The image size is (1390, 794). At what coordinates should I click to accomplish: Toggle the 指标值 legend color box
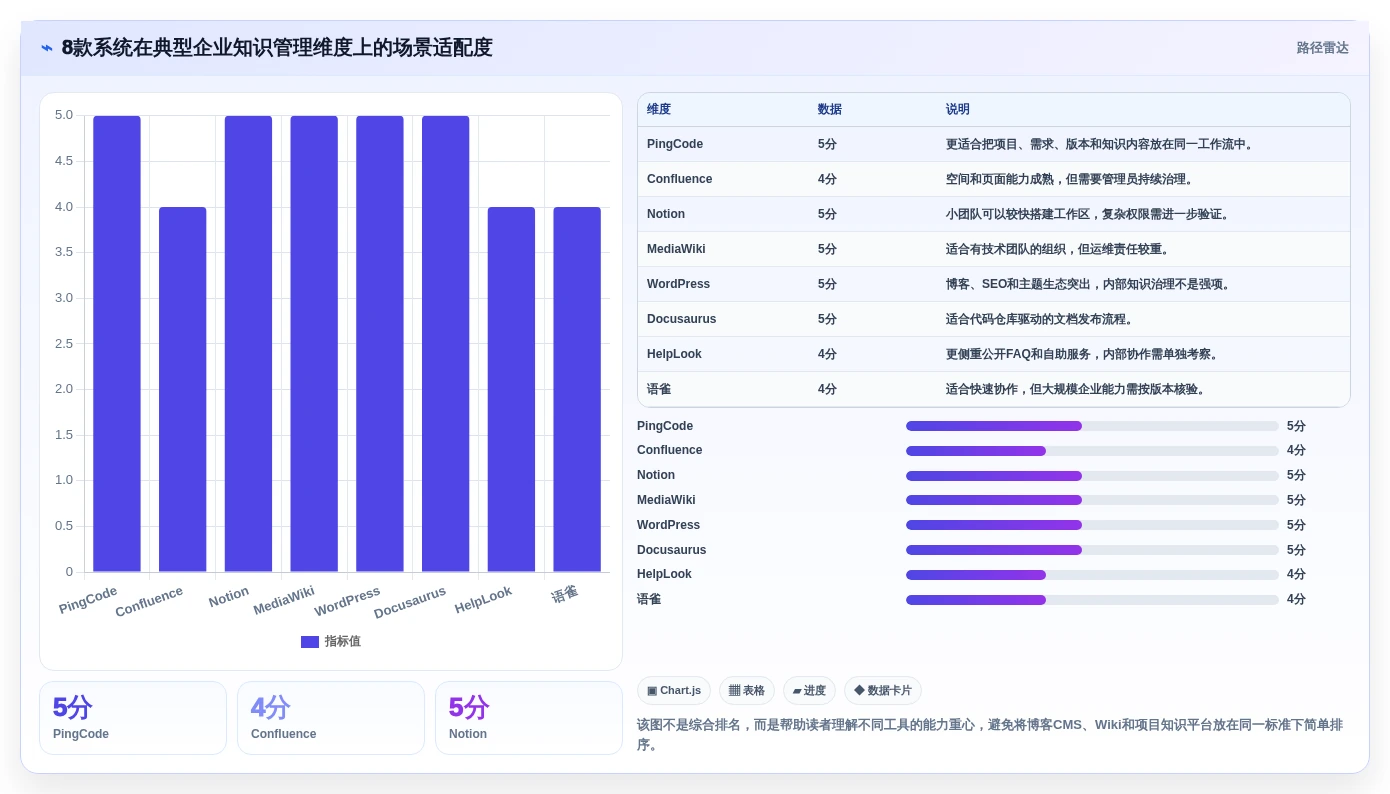[310, 642]
